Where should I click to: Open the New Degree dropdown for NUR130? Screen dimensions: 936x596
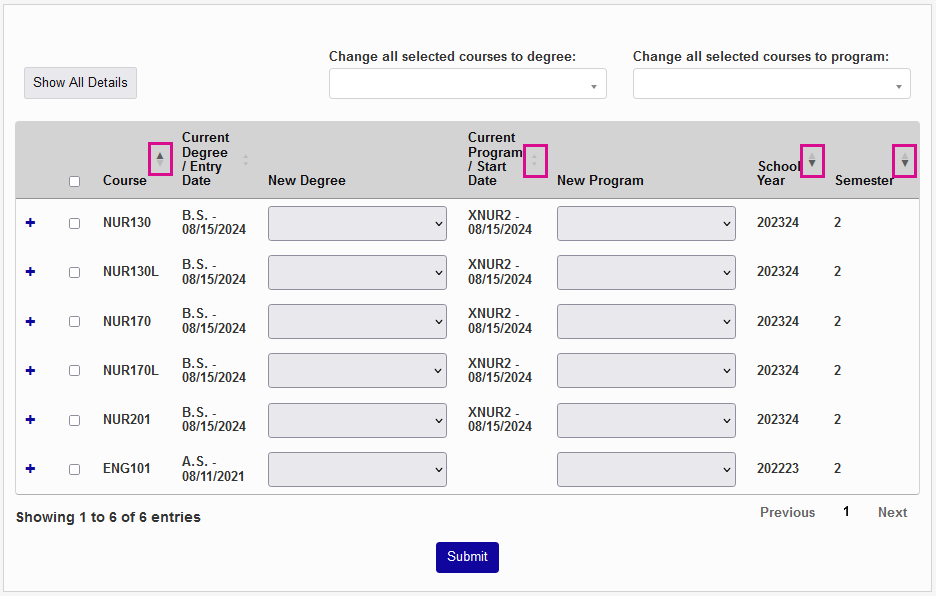point(356,223)
